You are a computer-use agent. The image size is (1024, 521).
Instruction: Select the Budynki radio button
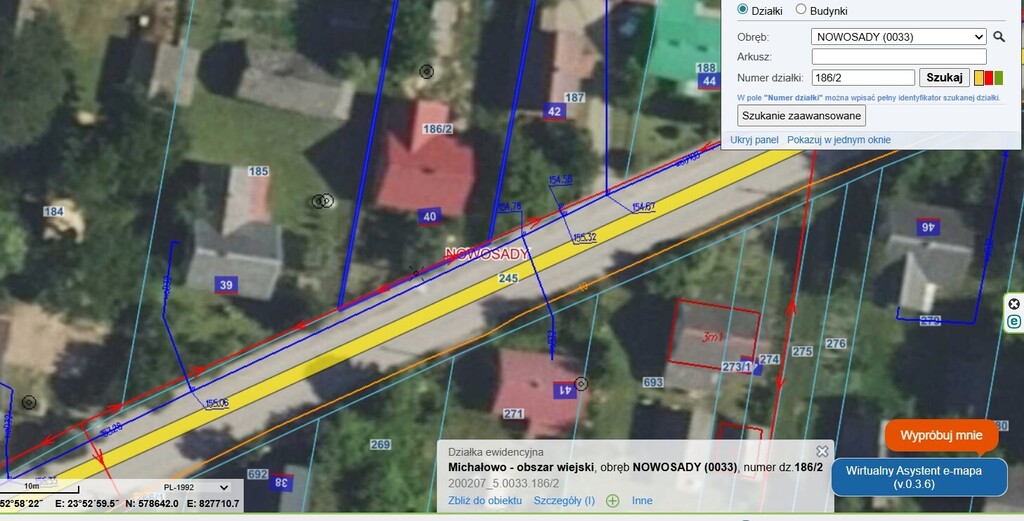pyautogui.click(x=801, y=10)
